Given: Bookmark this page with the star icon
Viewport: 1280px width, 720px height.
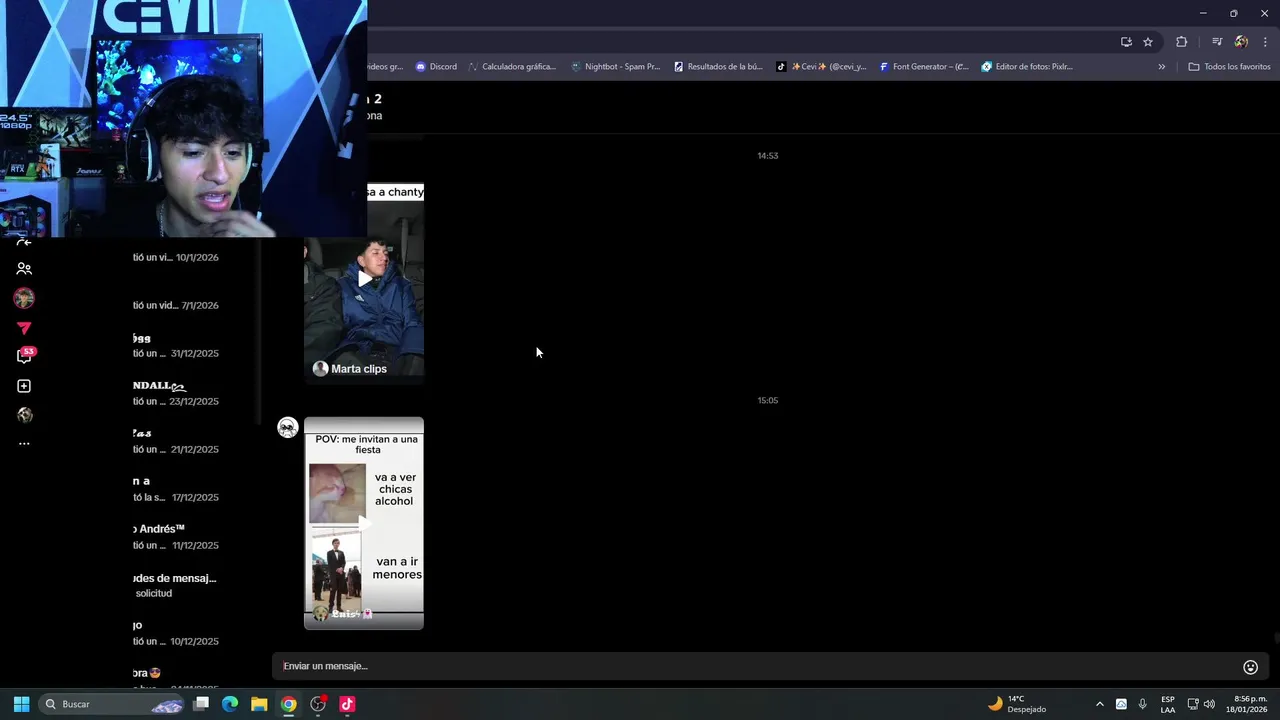Looking at the screenshot, I should [1148, 42].
